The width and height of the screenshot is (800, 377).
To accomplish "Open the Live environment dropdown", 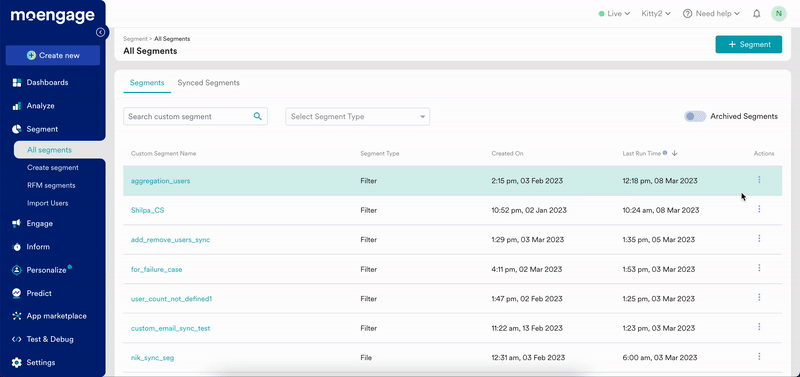I will [614, 14].
